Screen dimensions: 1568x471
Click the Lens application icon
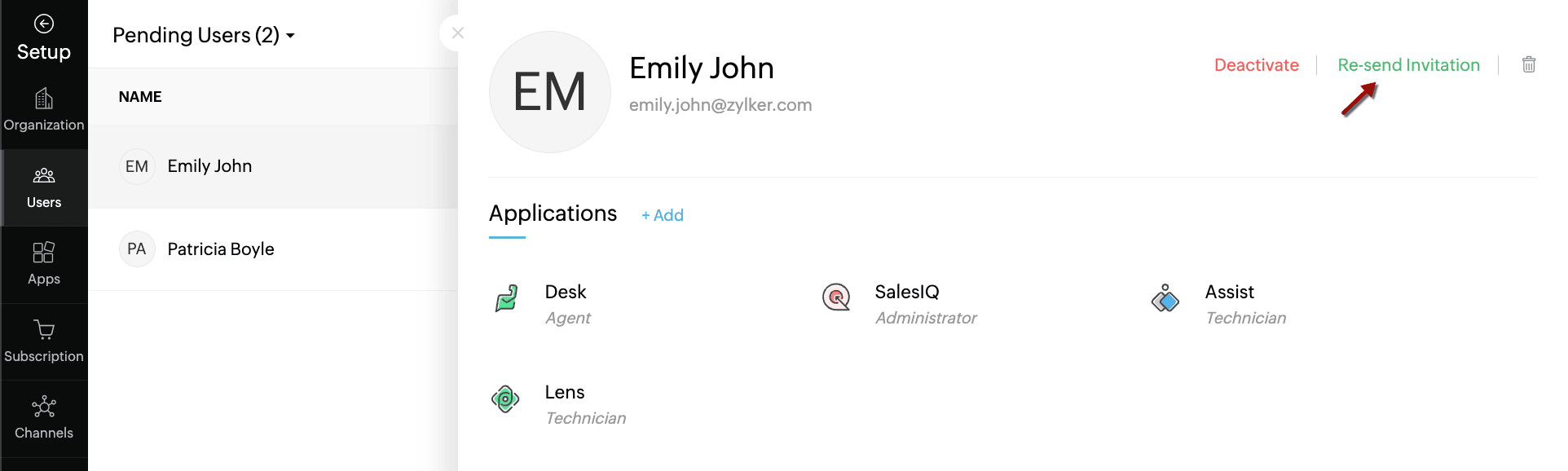(505, 398)
